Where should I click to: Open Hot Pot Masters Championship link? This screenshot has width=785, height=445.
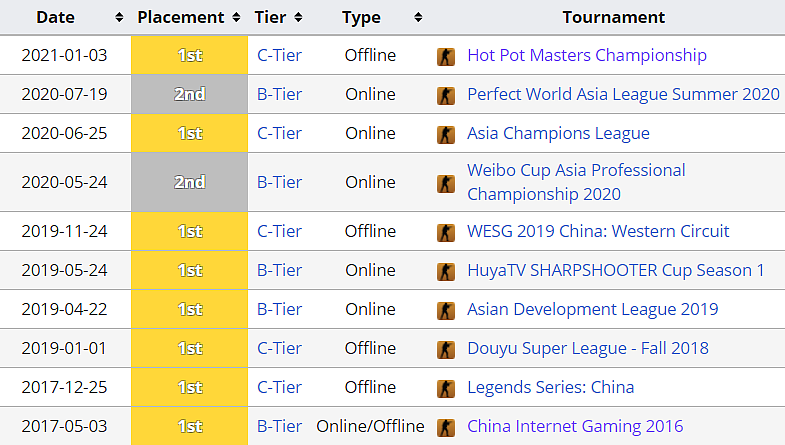587,55
